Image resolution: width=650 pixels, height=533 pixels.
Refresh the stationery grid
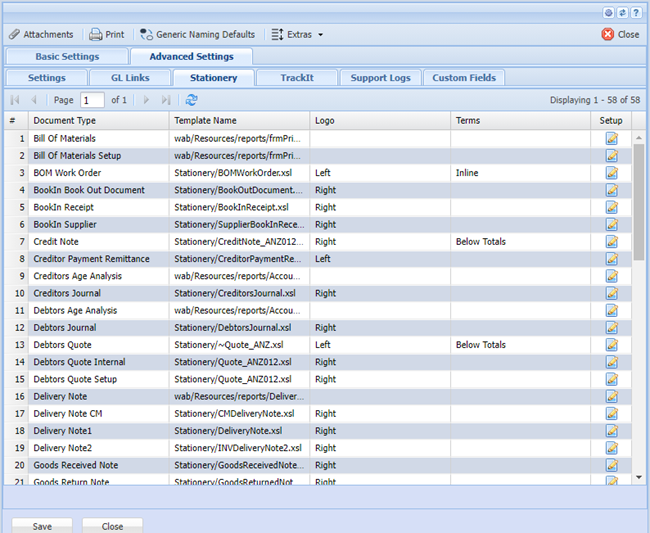(192, 100)
